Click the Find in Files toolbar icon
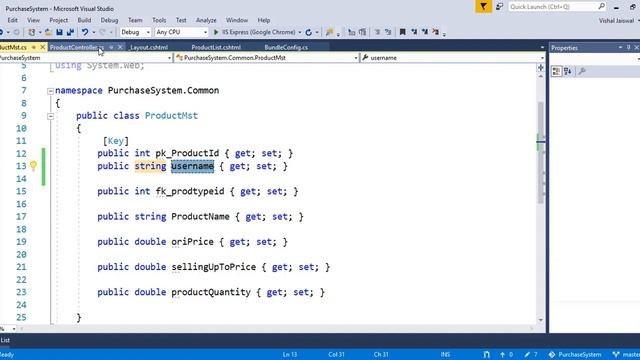Screen dimensions: 640x360 (329, 32)
